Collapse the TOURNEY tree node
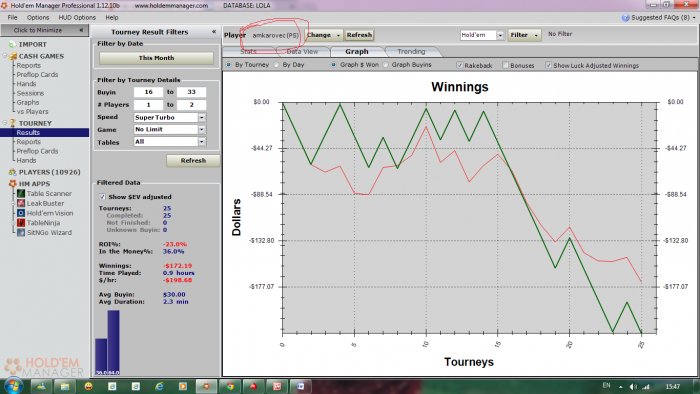 tap(5, 123)
